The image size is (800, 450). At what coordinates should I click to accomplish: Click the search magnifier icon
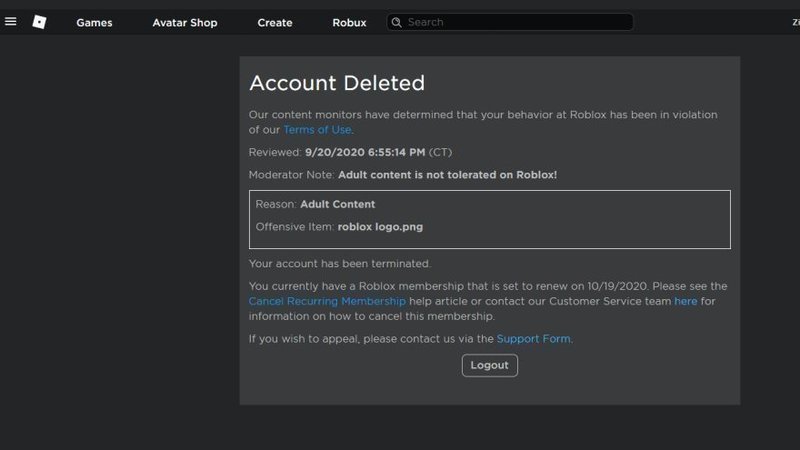click(x=397, y=22)
